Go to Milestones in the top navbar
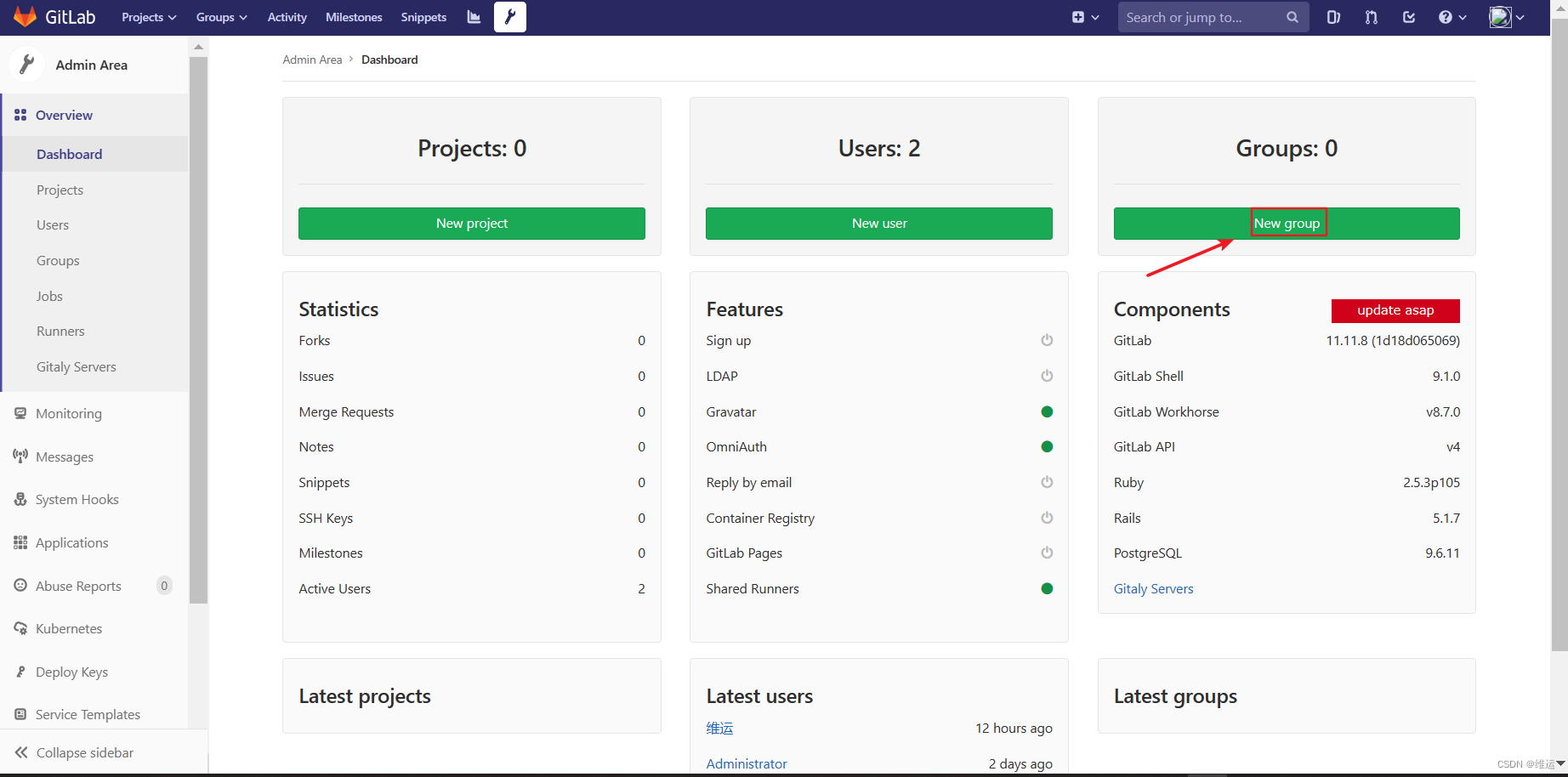This screenshot has height=777, width=1568. coord(354,17)
